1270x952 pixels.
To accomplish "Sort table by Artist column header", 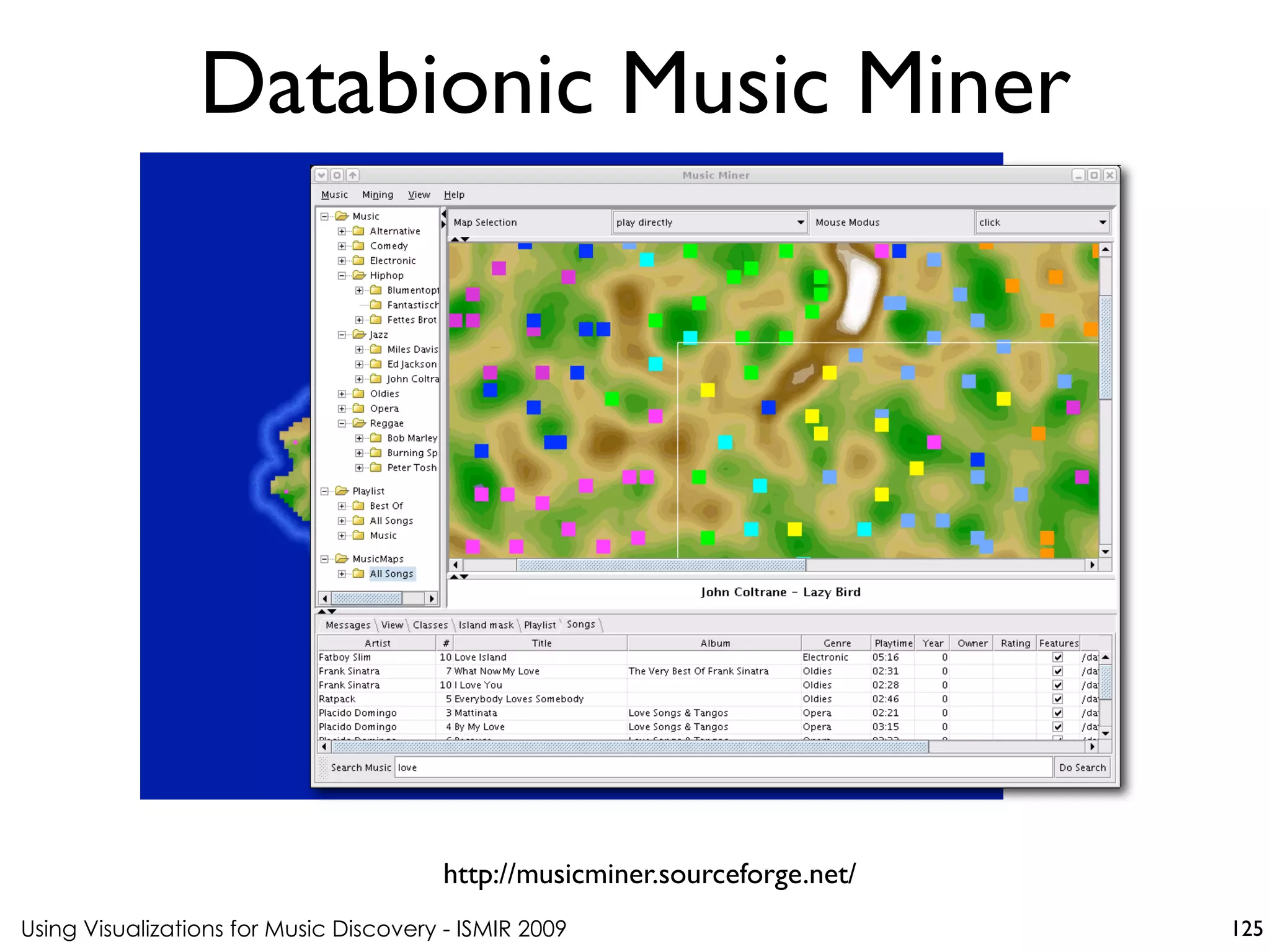I will point(377,643).
